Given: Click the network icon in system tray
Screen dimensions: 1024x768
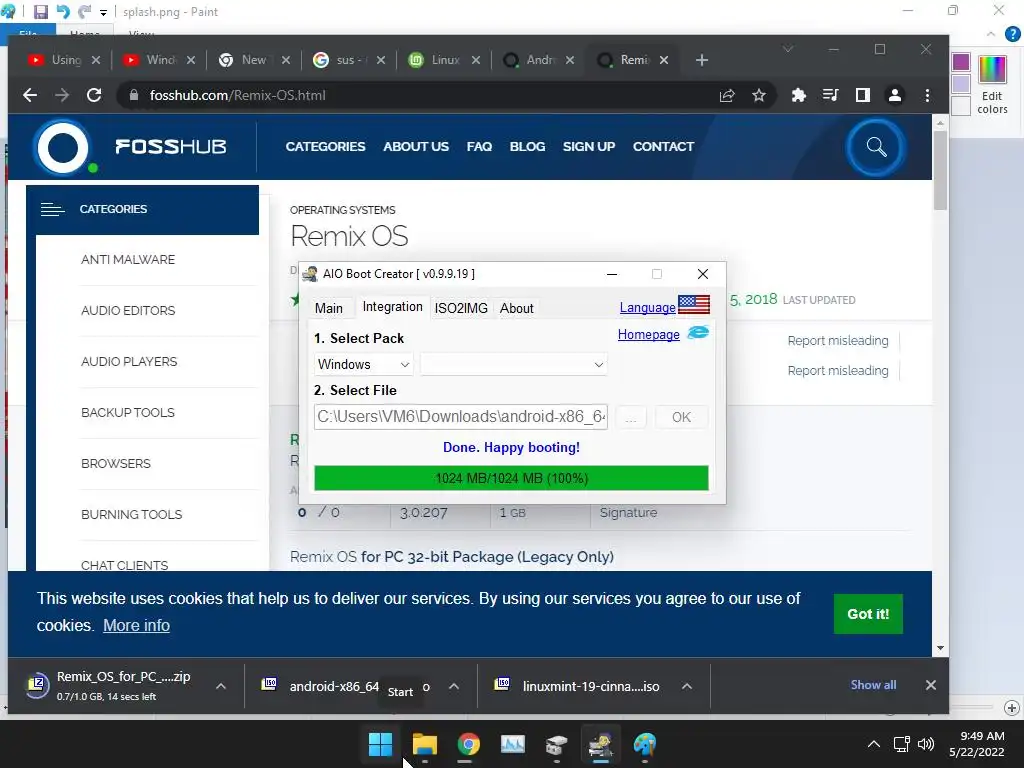Looking at the screenshot, I should pos(902,744).
